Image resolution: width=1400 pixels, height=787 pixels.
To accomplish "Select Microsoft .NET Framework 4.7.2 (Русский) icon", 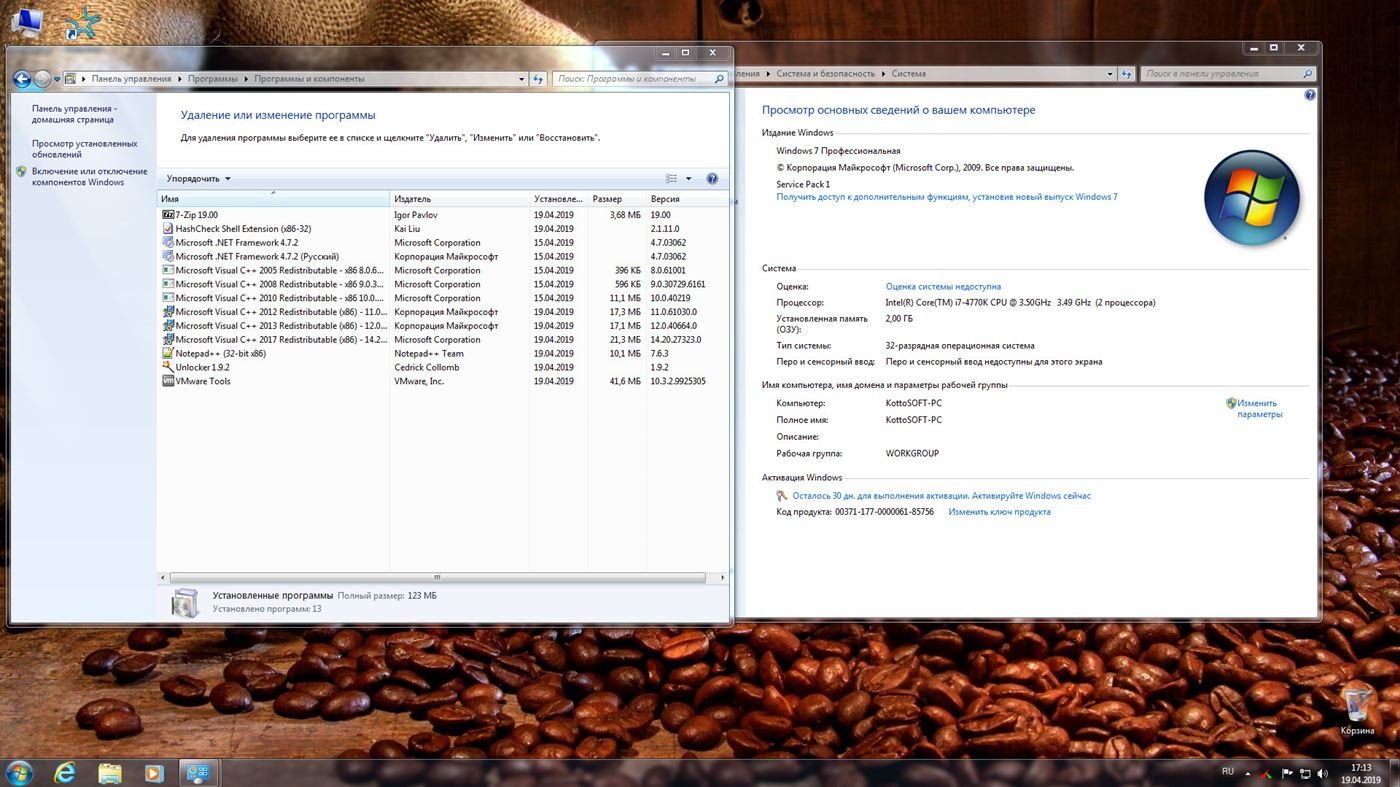I will (x=167, y=256).
